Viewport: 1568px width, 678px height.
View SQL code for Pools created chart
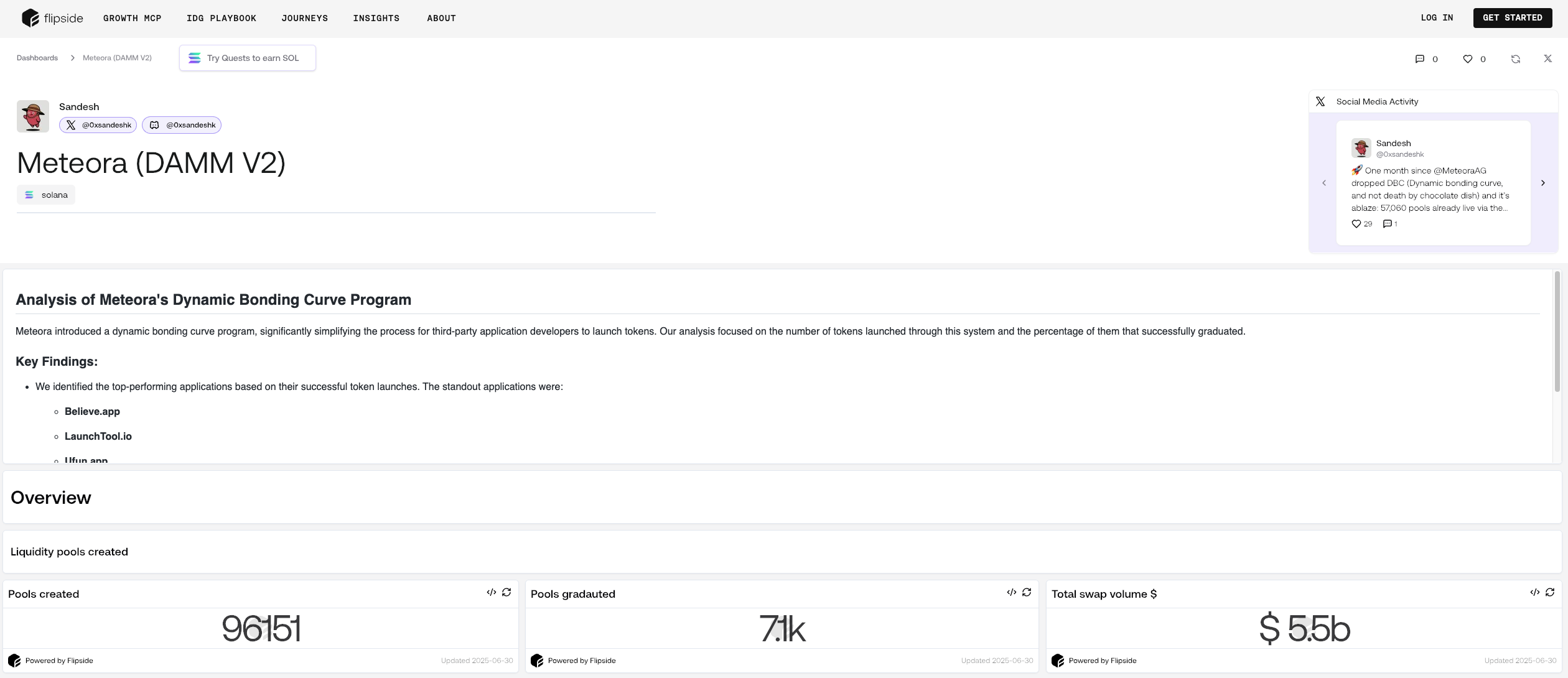[491, 592]
